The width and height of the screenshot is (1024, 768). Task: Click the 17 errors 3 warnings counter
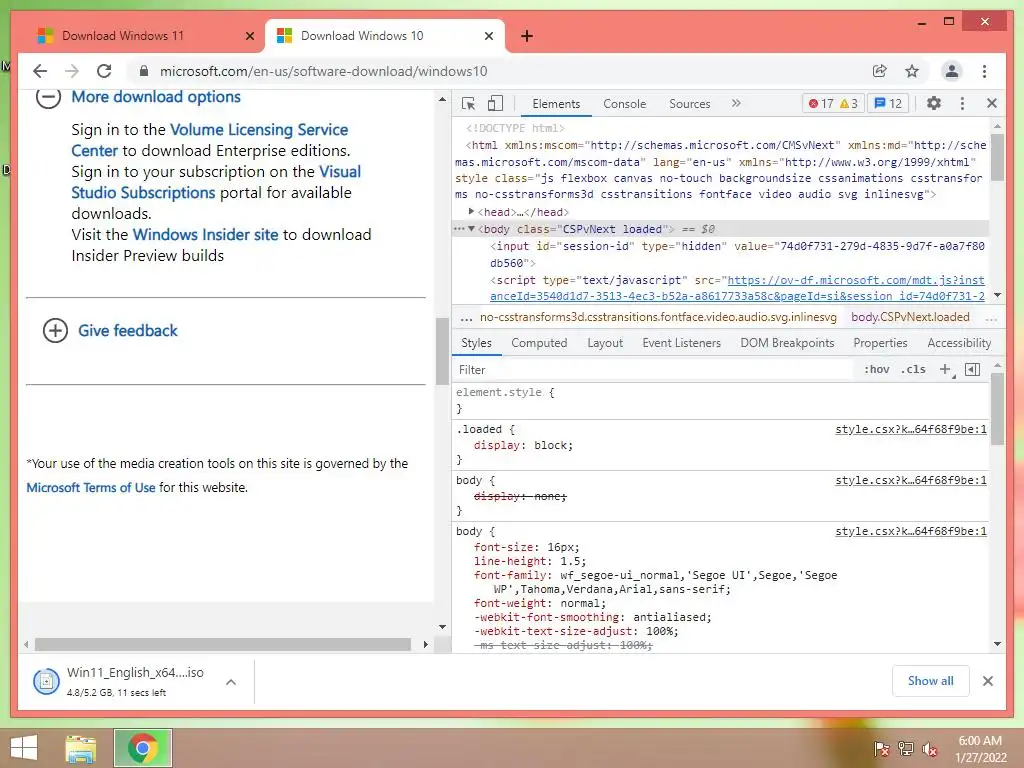click(x=833, y=103)
